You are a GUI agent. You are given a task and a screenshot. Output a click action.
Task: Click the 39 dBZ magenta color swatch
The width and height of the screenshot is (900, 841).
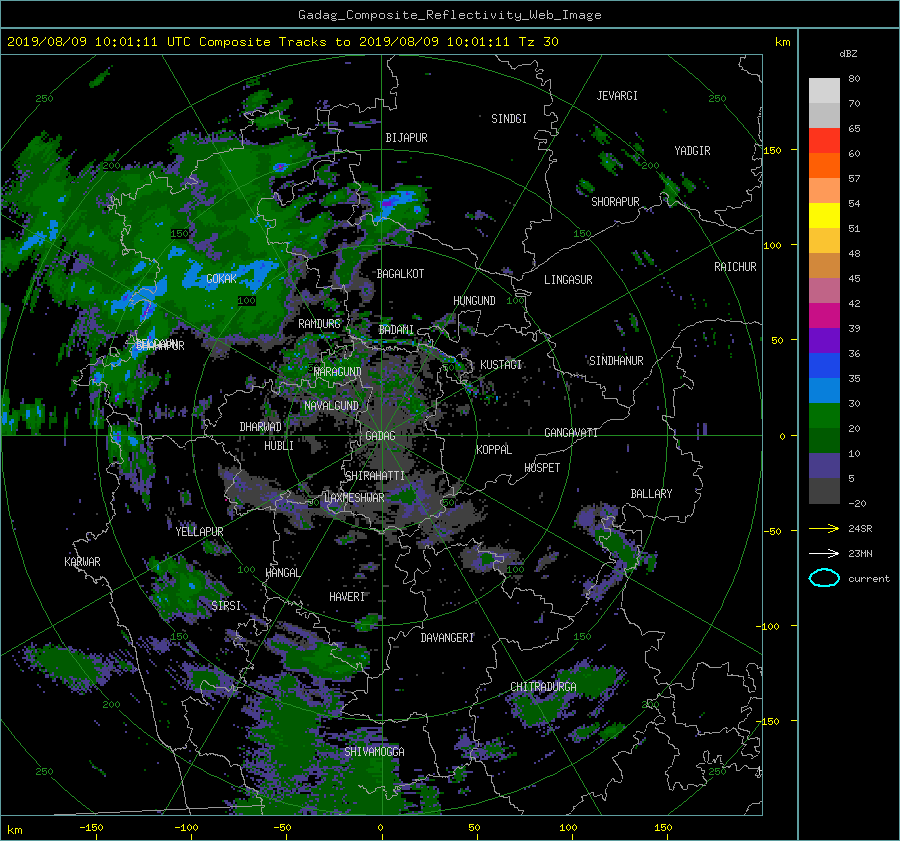[824, 316]
